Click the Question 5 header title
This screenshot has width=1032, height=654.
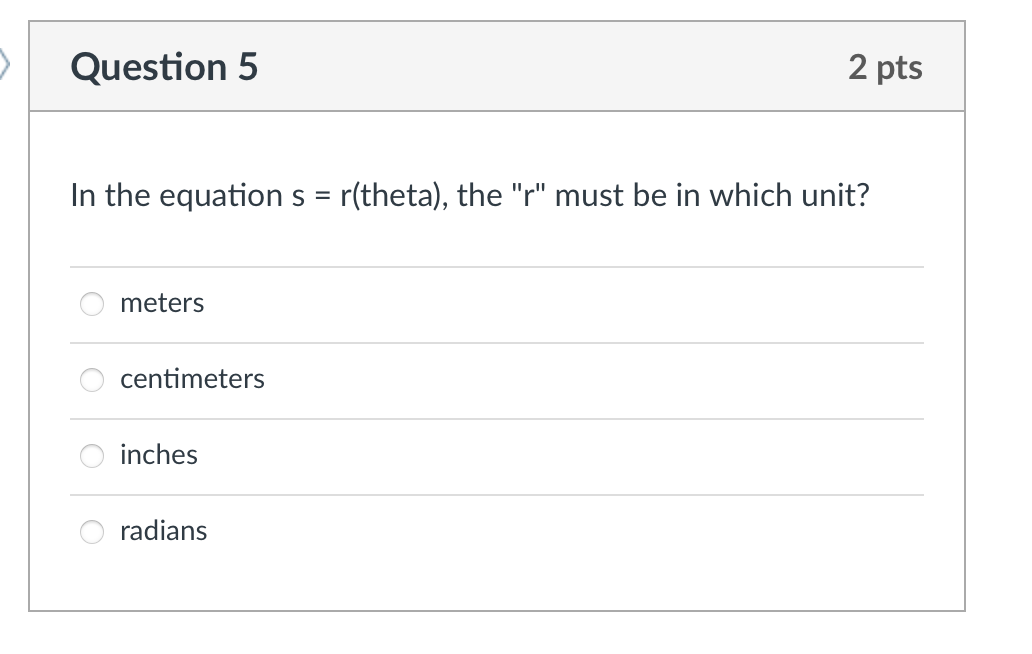[163, 67]
